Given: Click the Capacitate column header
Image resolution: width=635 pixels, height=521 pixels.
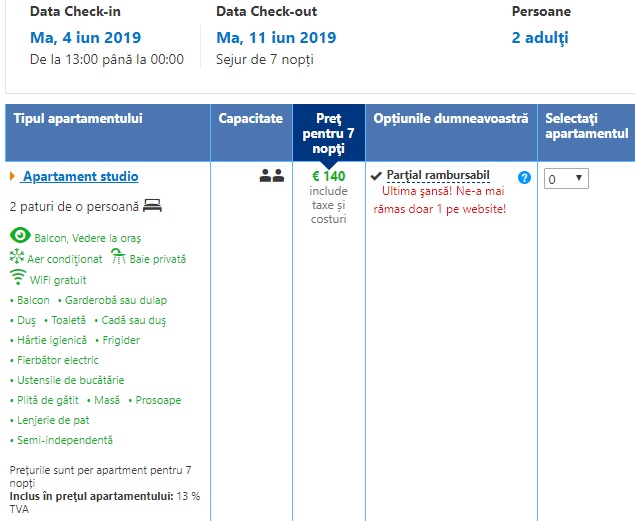Looking at the screenshot, I should pos(252,118).
